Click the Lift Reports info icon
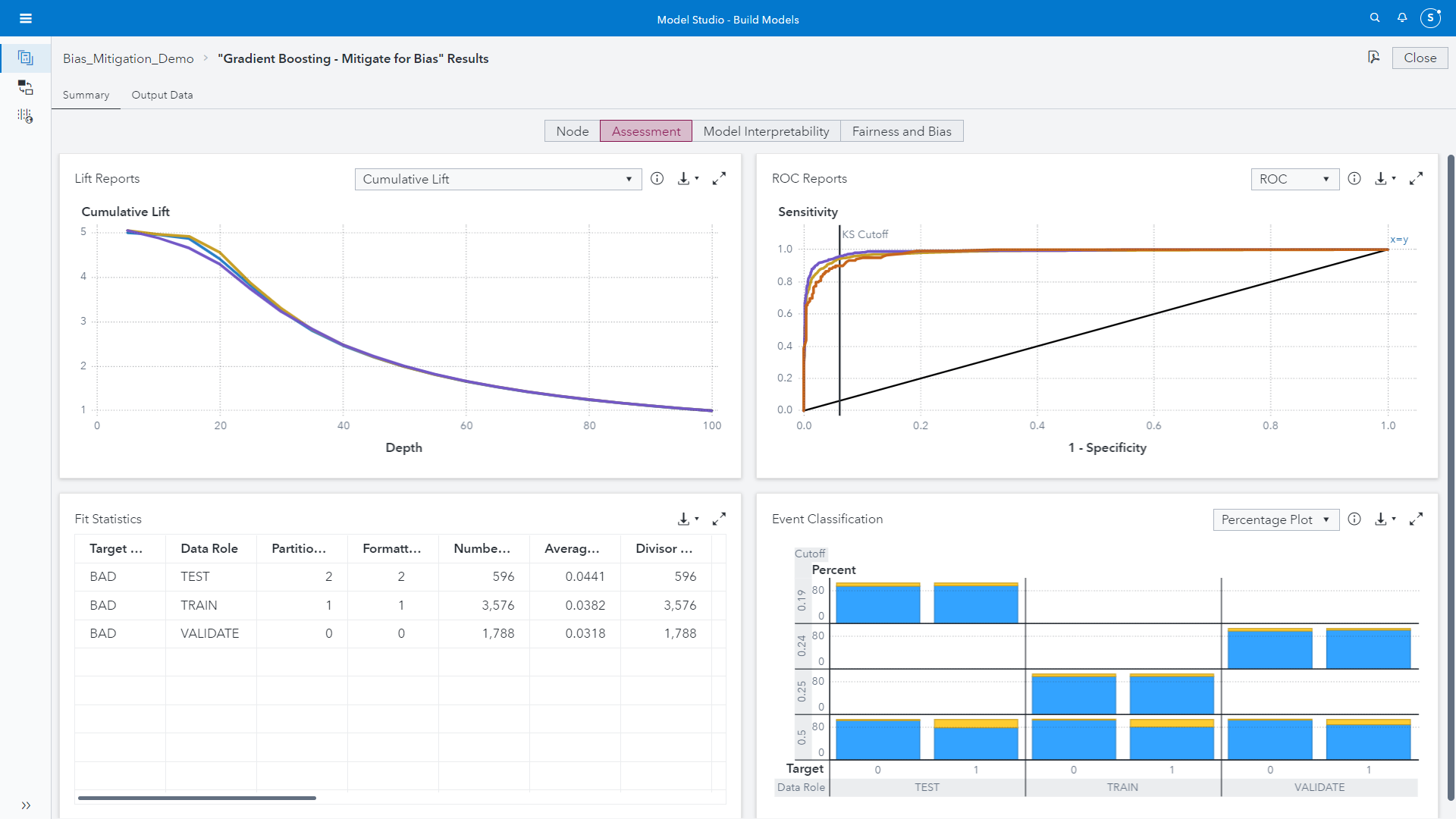Image resolution: width=1456 pixels, height=819 pixels. 657,179
